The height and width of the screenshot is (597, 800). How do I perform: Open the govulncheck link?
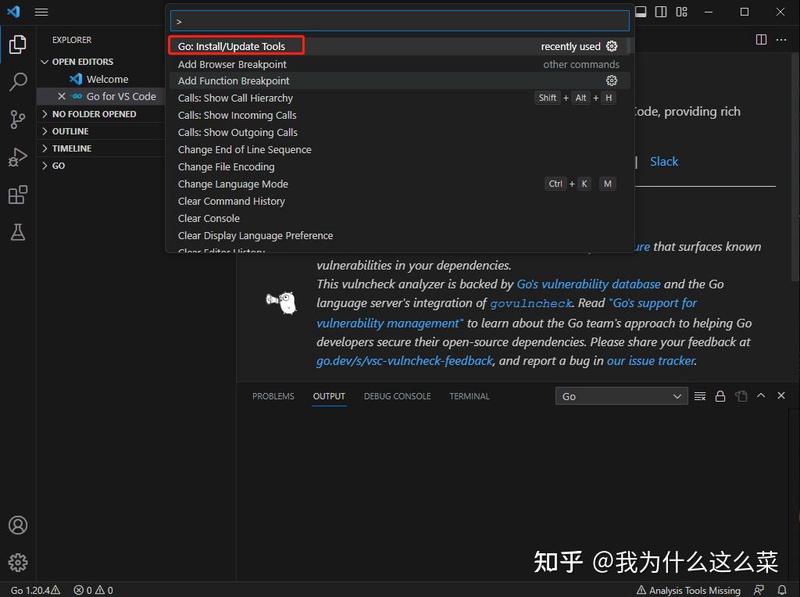(x=531, y=304)
